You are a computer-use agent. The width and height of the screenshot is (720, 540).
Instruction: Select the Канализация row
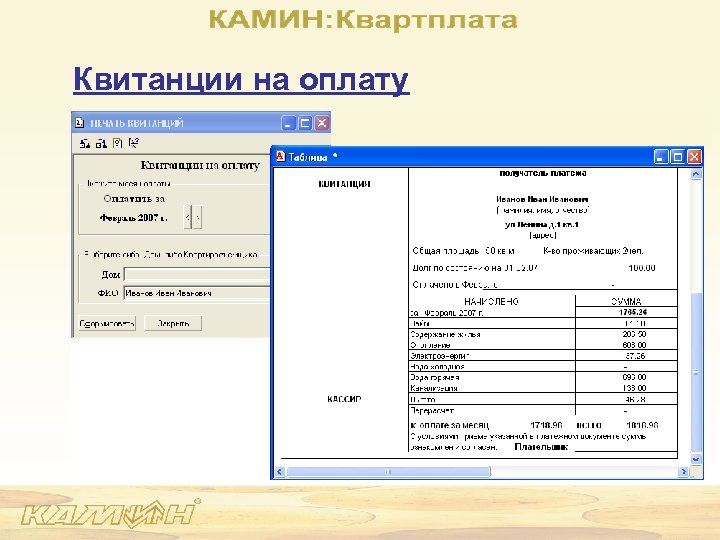543,388
